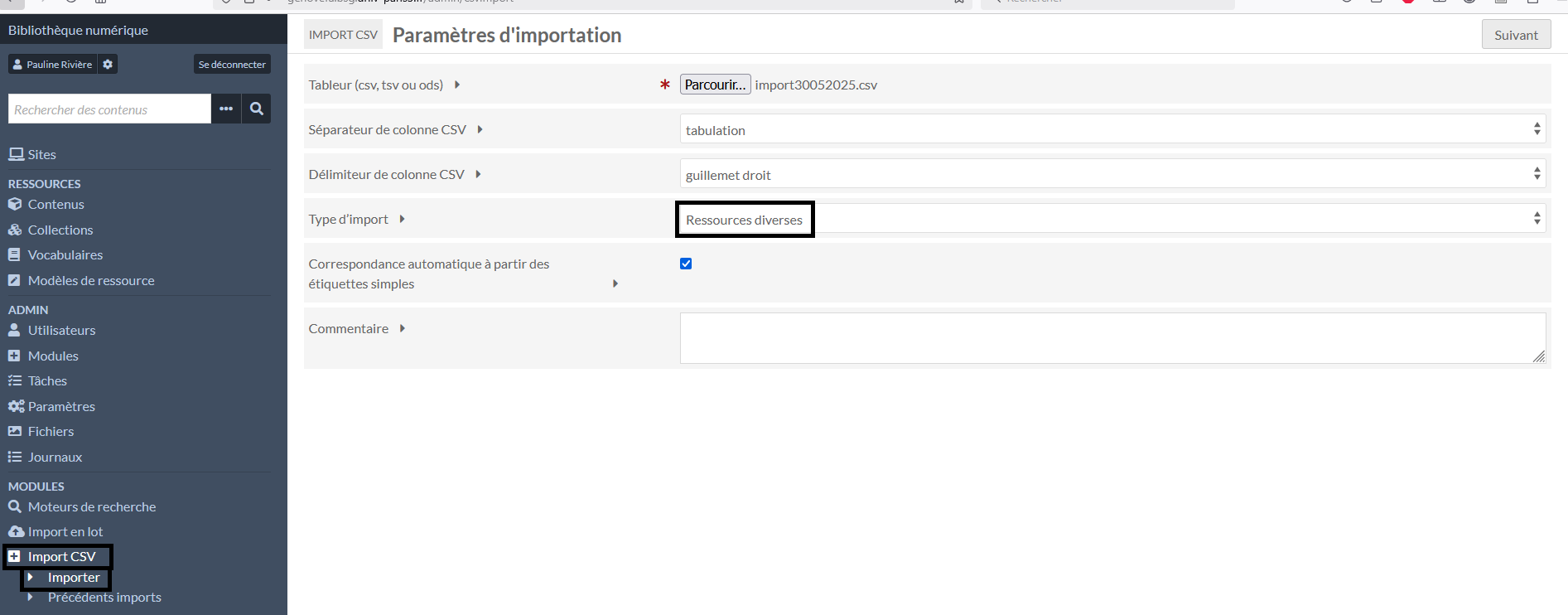Open Import en lot module
This screenshot has height=615, width=1568.
click(x=65, y=532)
